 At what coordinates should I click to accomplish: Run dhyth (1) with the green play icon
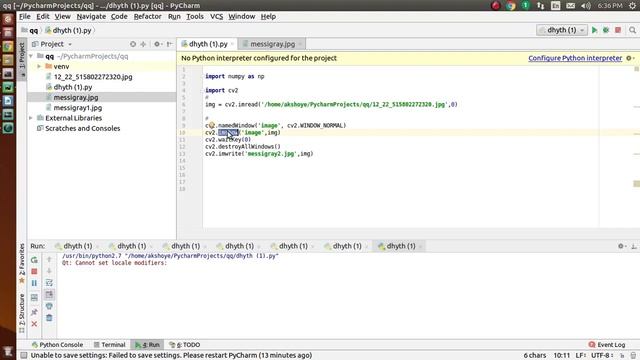pyautogui.click(x=594, y=30)
